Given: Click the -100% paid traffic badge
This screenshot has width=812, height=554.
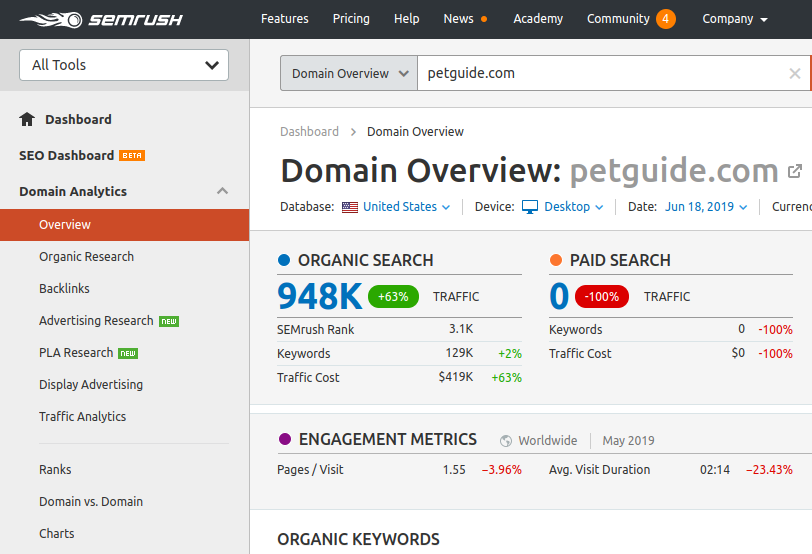Looking at the screenshot, I should [x=602, y=297].
